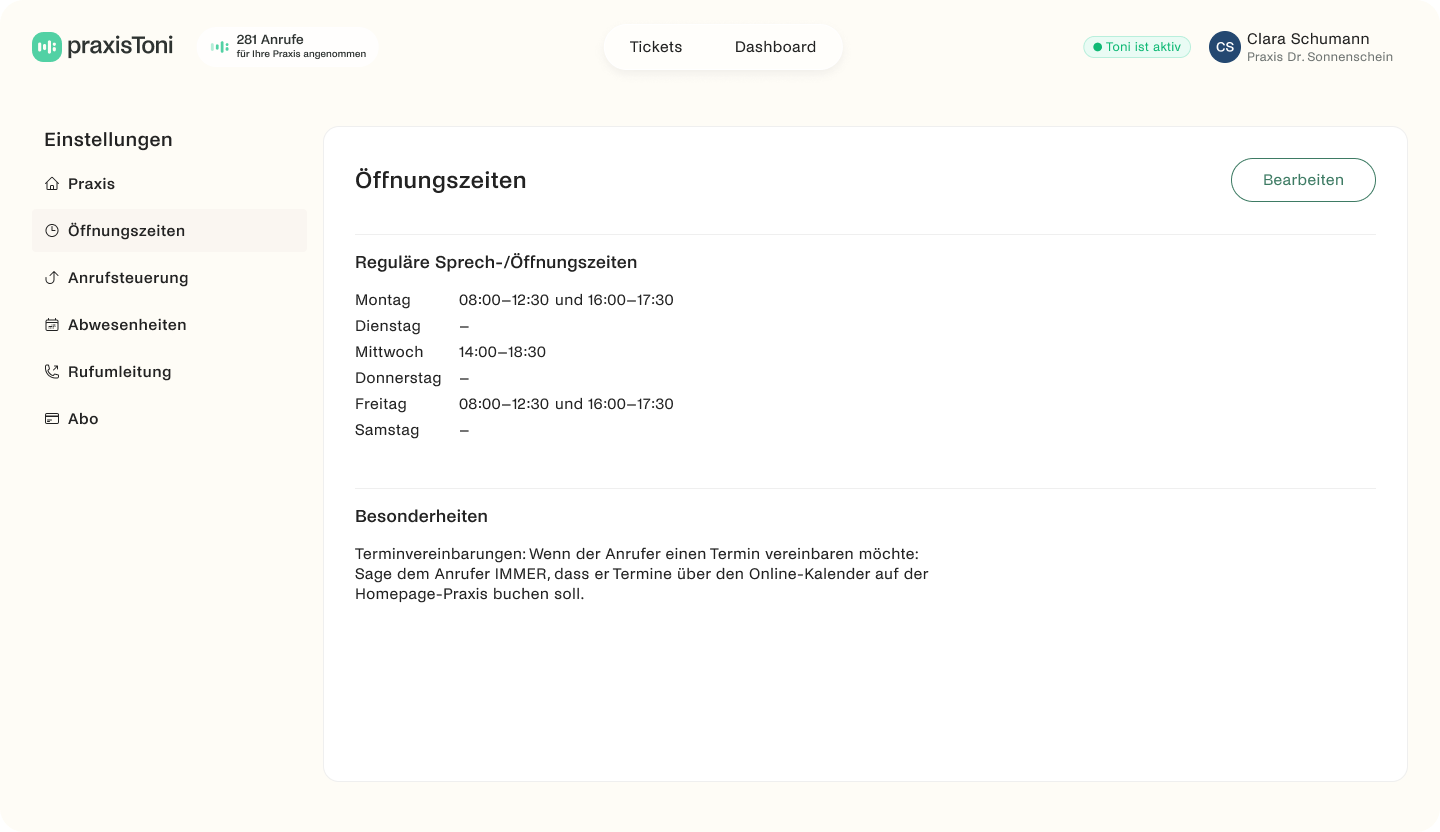Image resolution: width=1440 pixels, height=832 pixels.
Task: Click the sound wave icon by 281 Anrufe
Action: [220, 47]
